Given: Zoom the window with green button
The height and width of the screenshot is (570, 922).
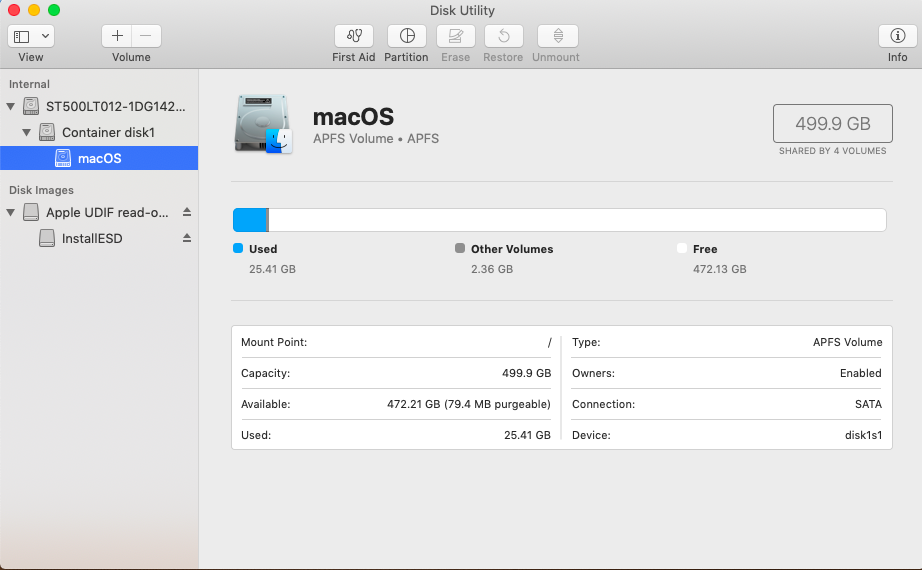Looking at the screenshot, I should (54, 10).
